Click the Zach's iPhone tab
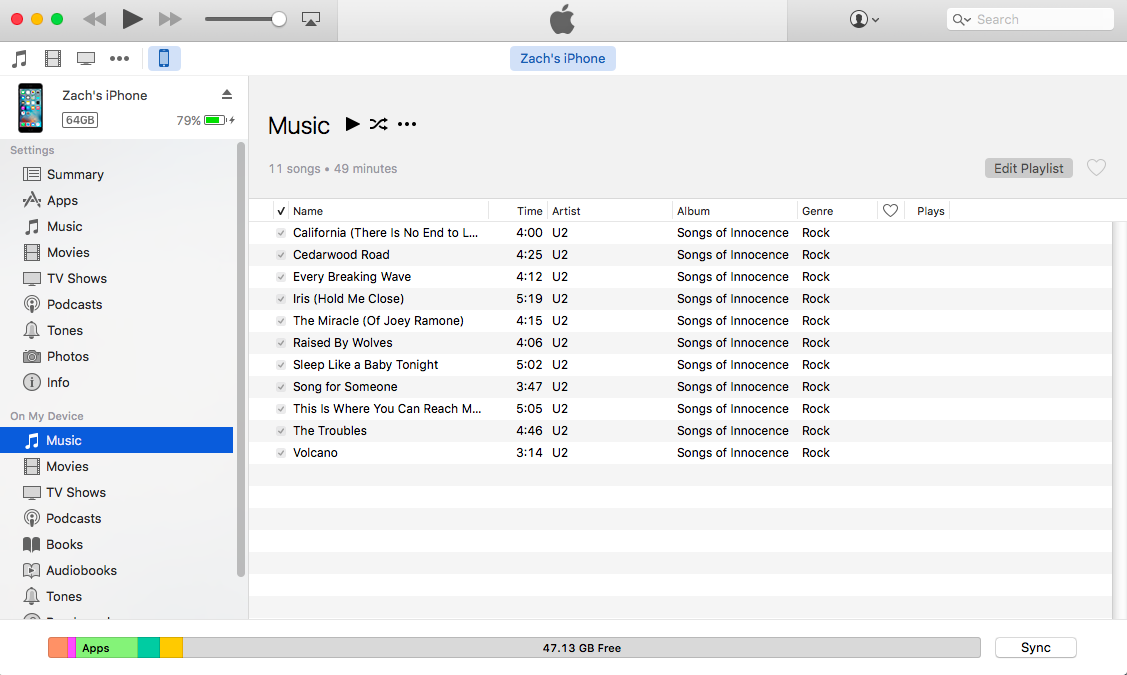 coord(563,58)
